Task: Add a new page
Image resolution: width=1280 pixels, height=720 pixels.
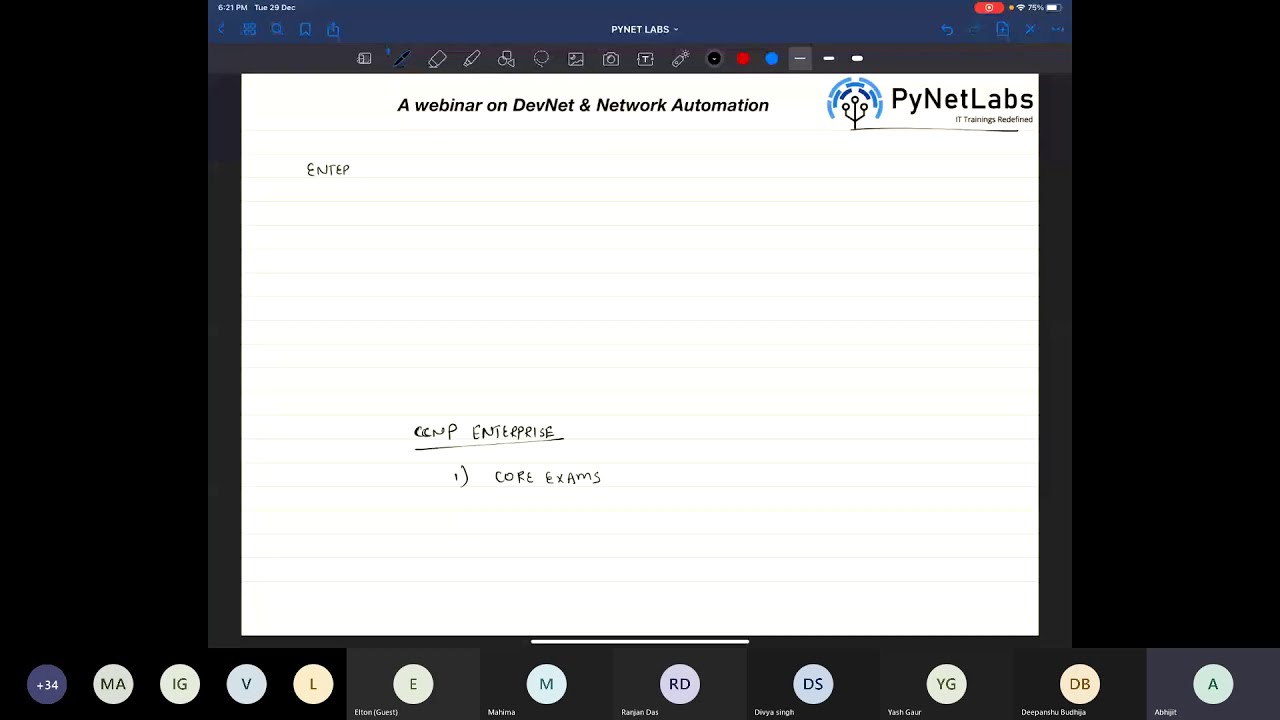Action: point(1002,30)
